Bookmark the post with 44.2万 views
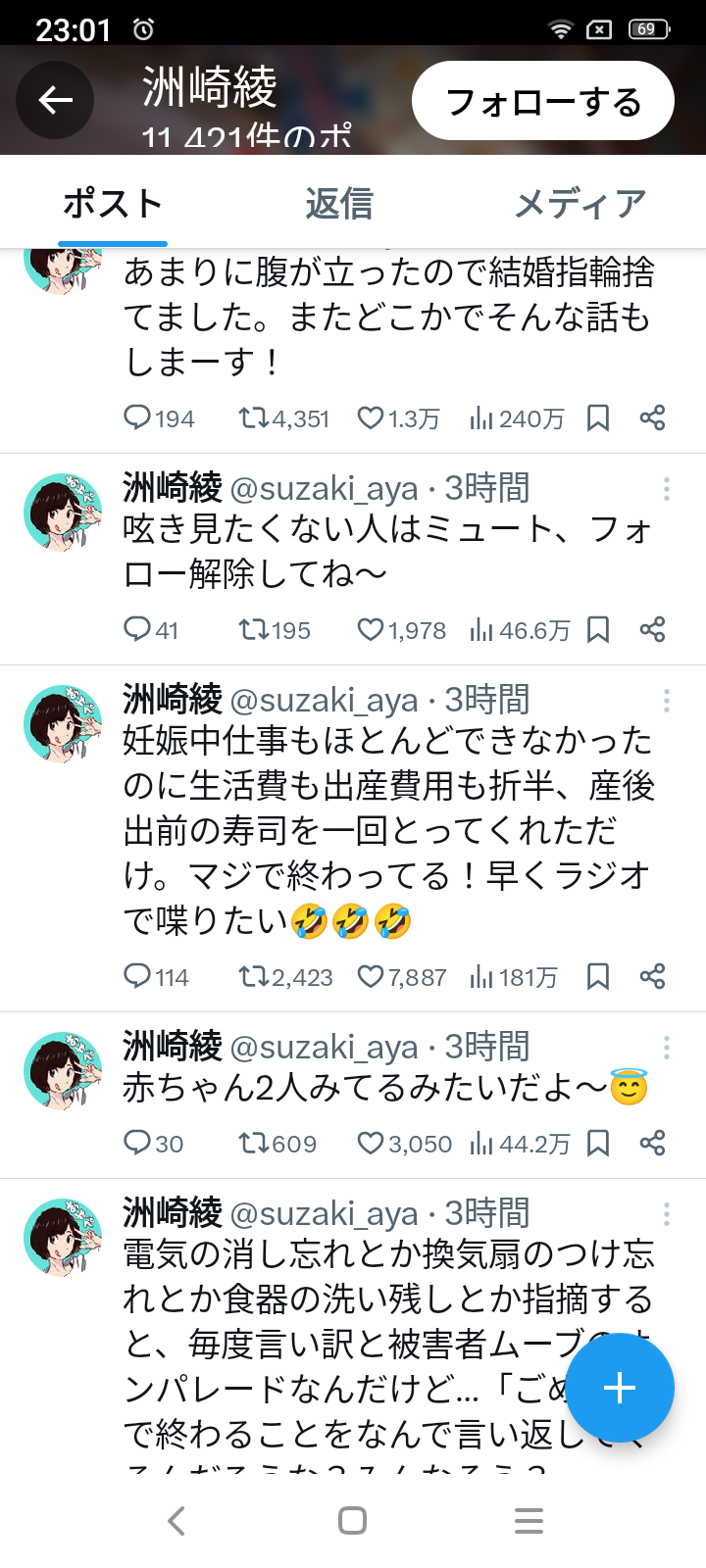Viewport: 706px width, 1568px height. [598, 1143]
